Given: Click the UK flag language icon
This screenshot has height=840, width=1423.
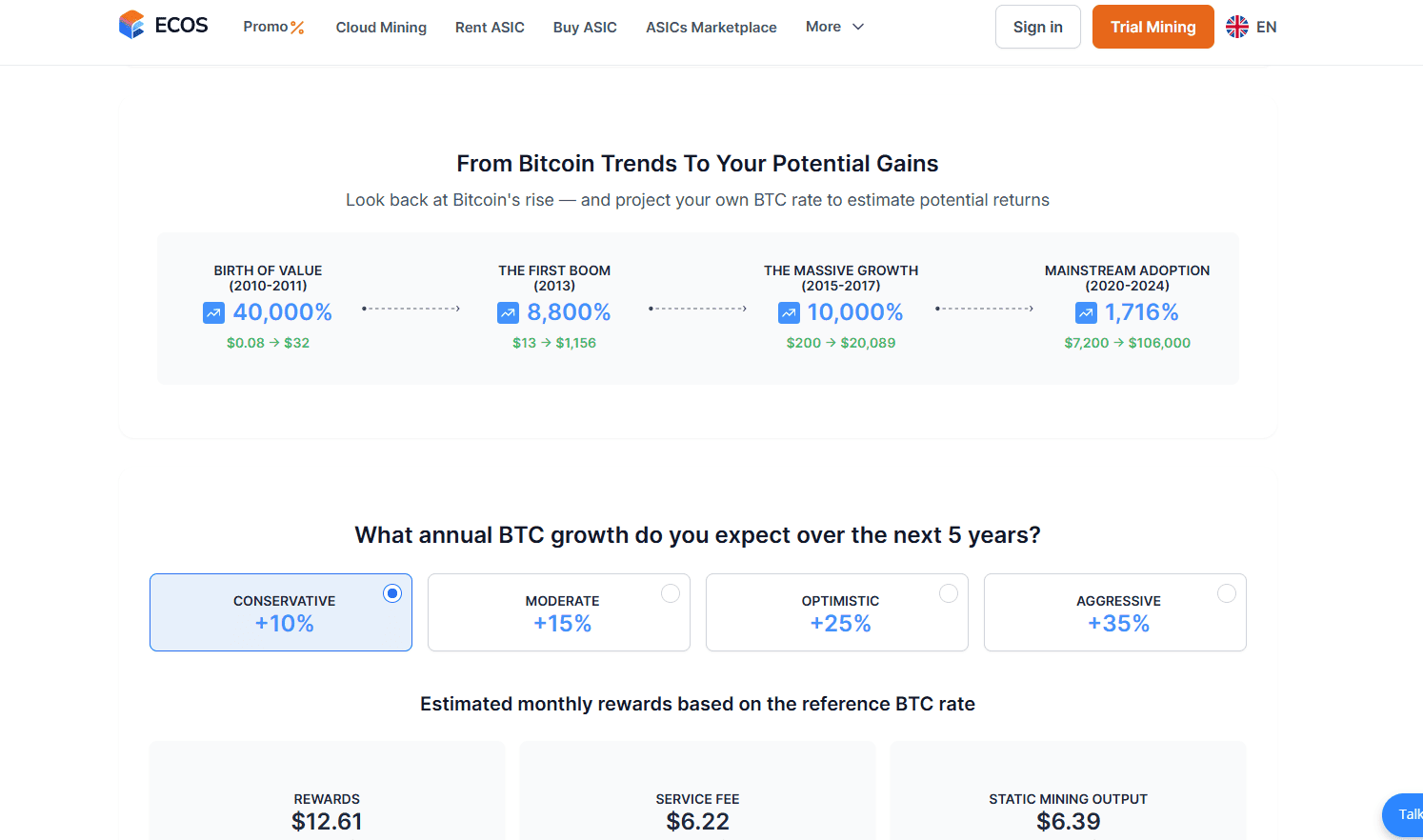Looking at the screenshot, I should click(x=1237, y=27).
